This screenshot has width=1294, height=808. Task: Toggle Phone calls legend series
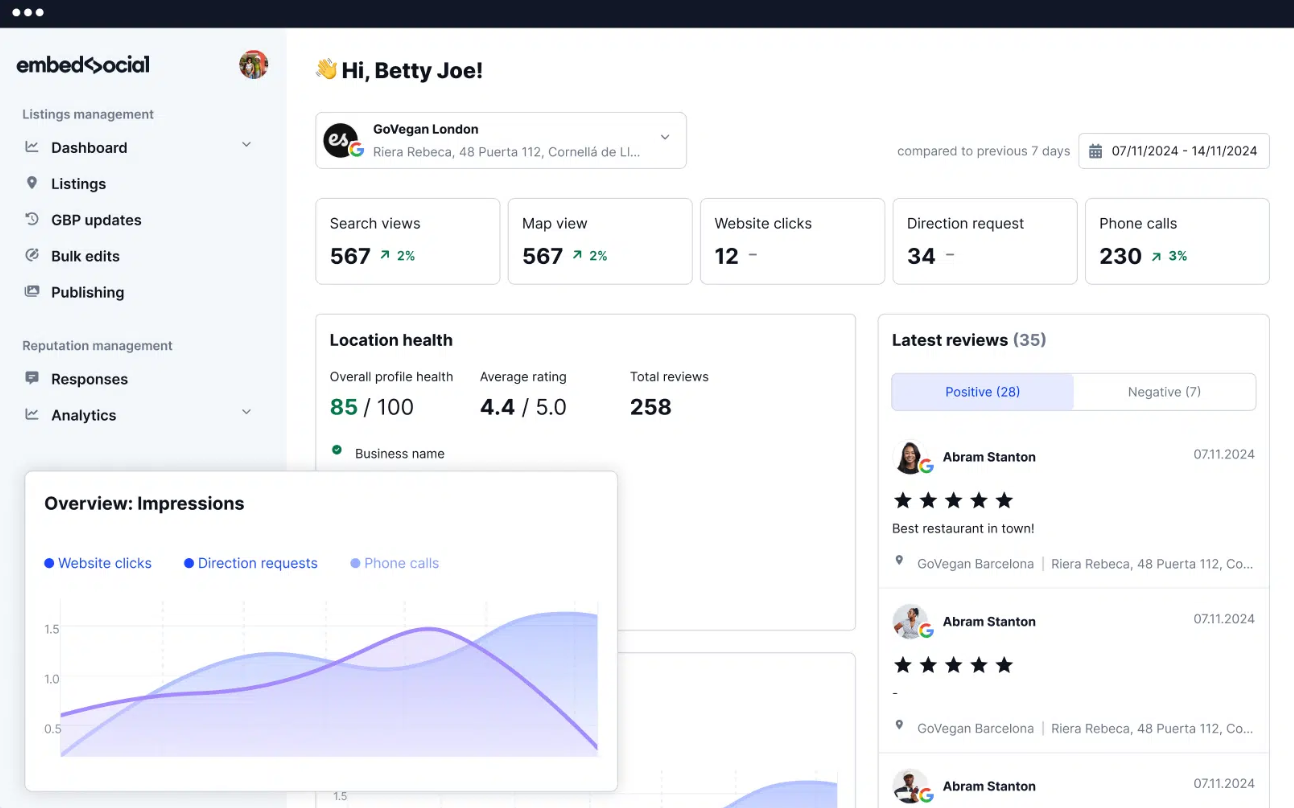pos(395,563)
